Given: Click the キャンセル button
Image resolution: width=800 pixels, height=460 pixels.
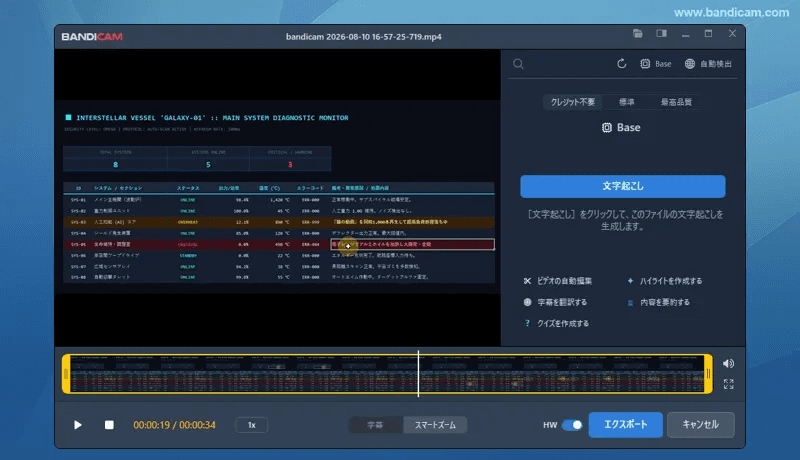Looking at the screenshot, I should [x=701, y=425].
